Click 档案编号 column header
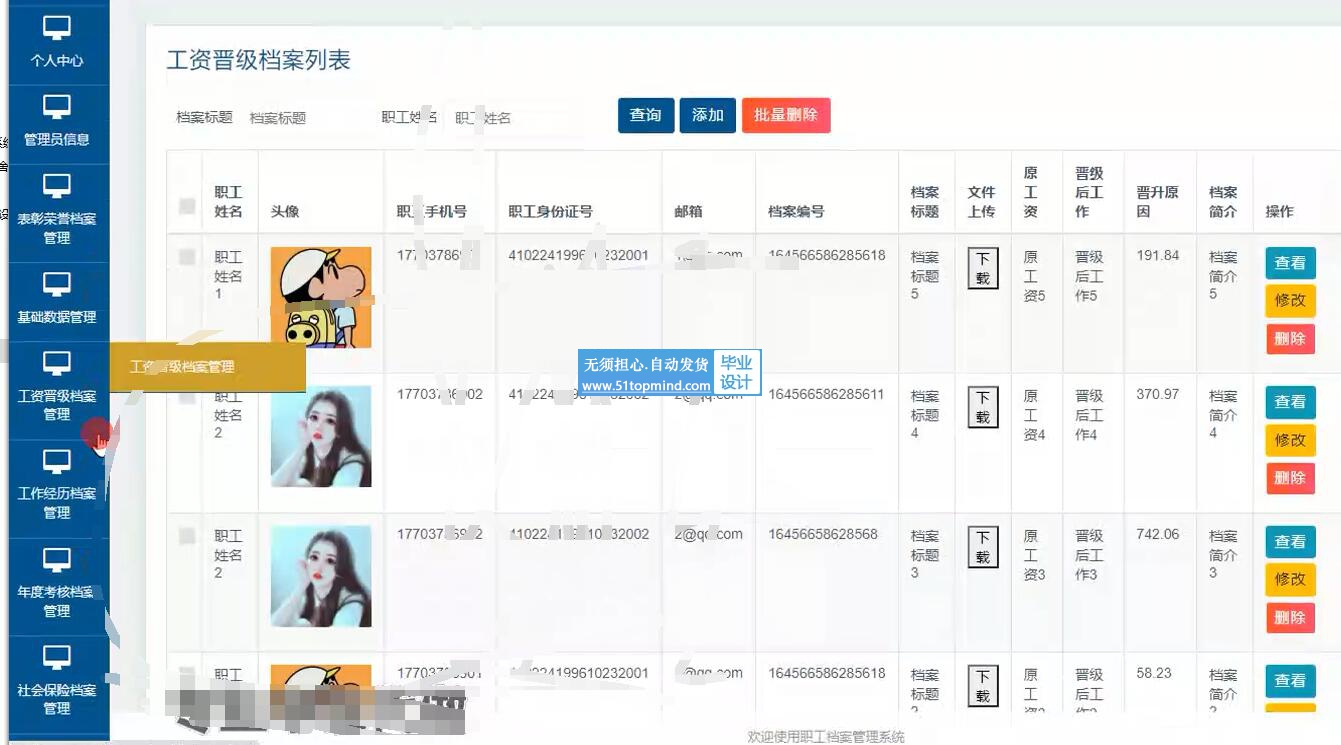 tap(796, 211)
